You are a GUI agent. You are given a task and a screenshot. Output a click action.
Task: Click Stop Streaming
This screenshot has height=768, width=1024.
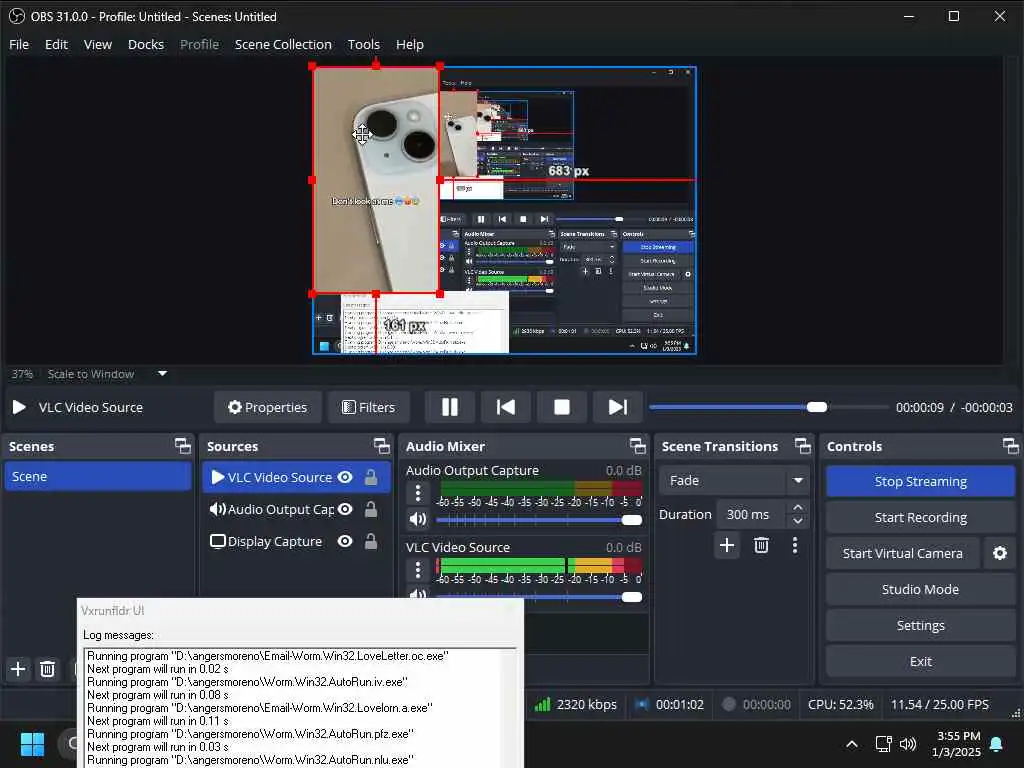click(920, 481)
